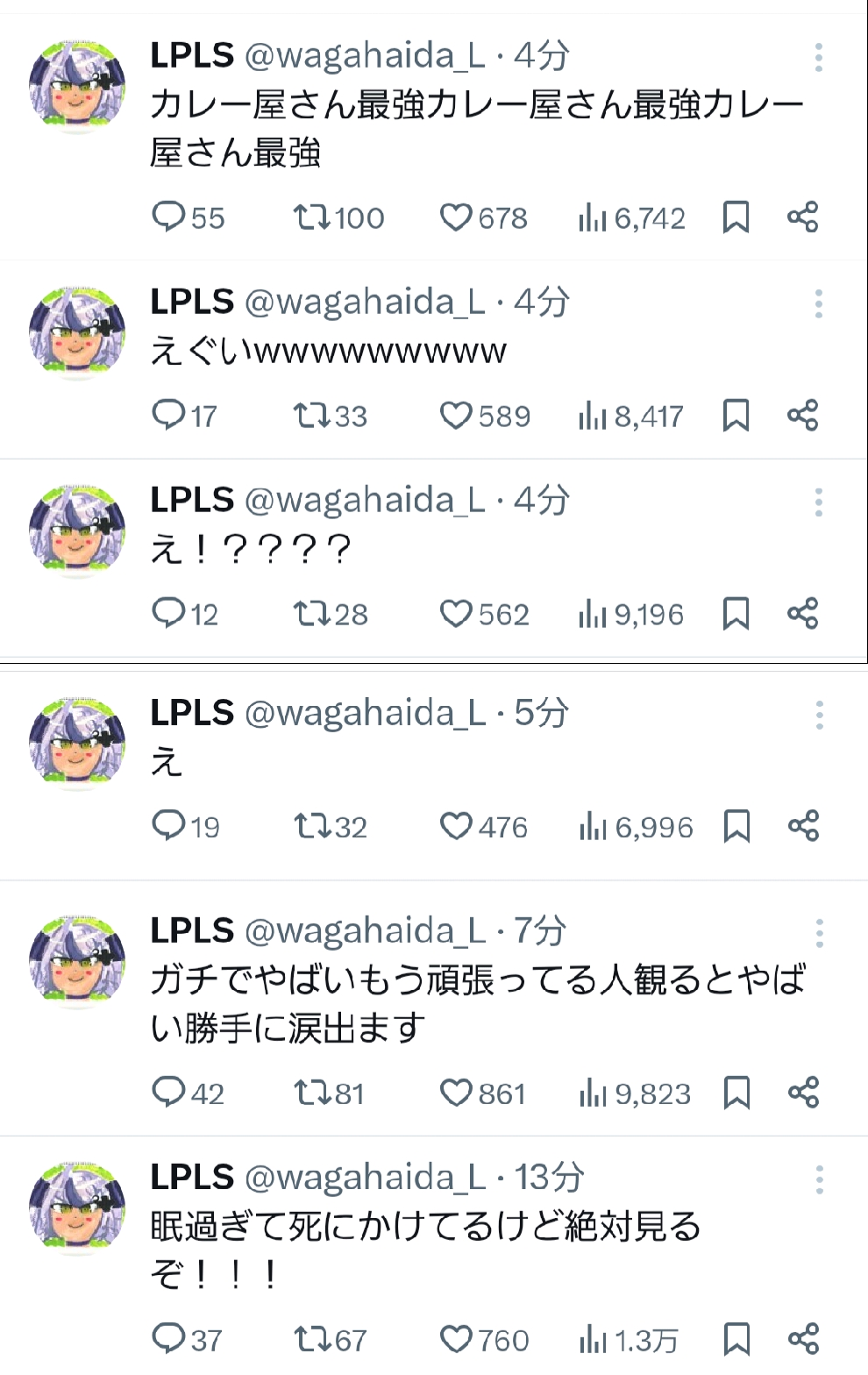Bookmark the えぐいwwwwwwwww tweet

click(x=736, y=416)
